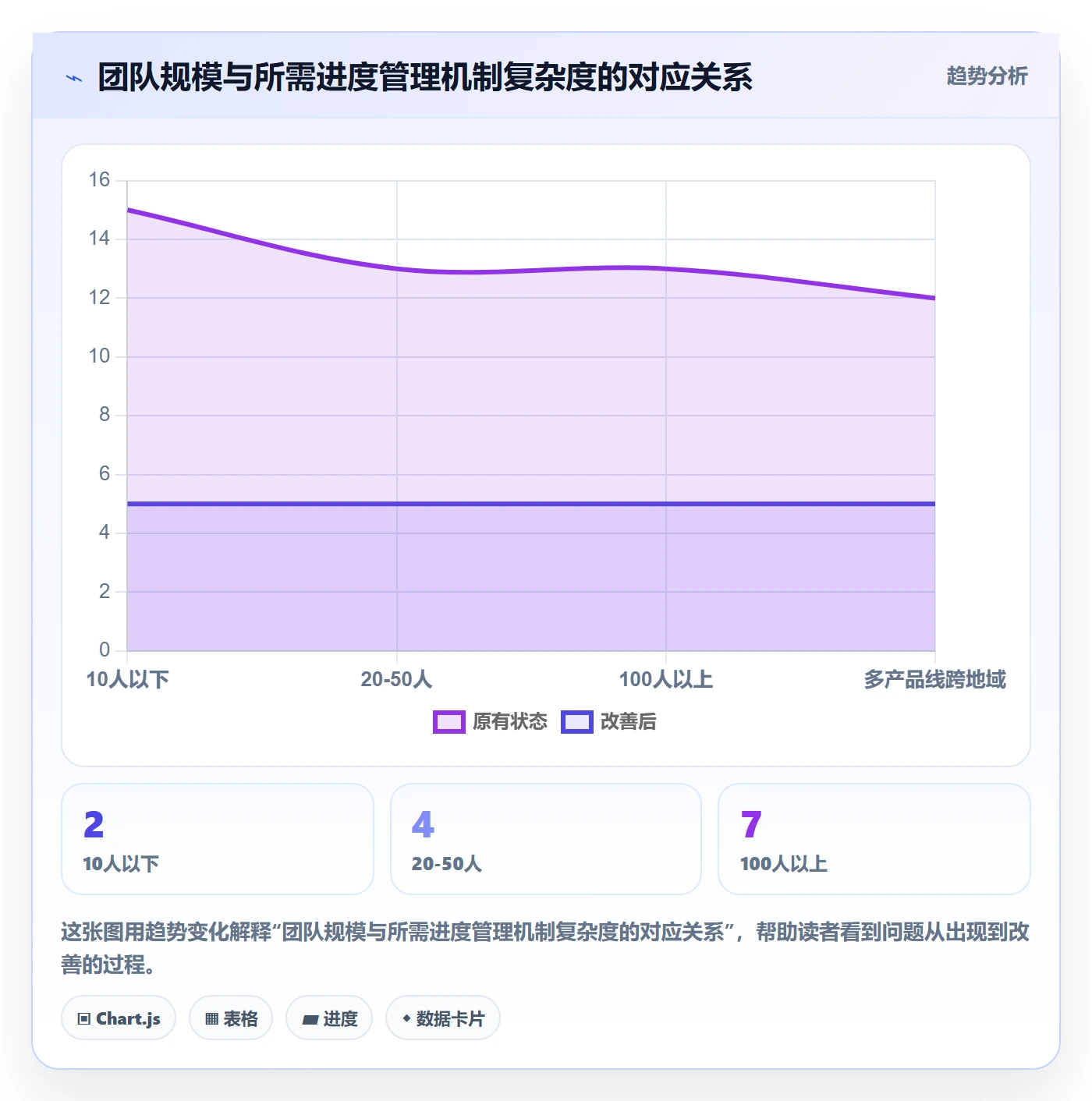The image size is (1092, 1101).
Task: Click the y-axis tick value 6
Action: tap(105, 474)
